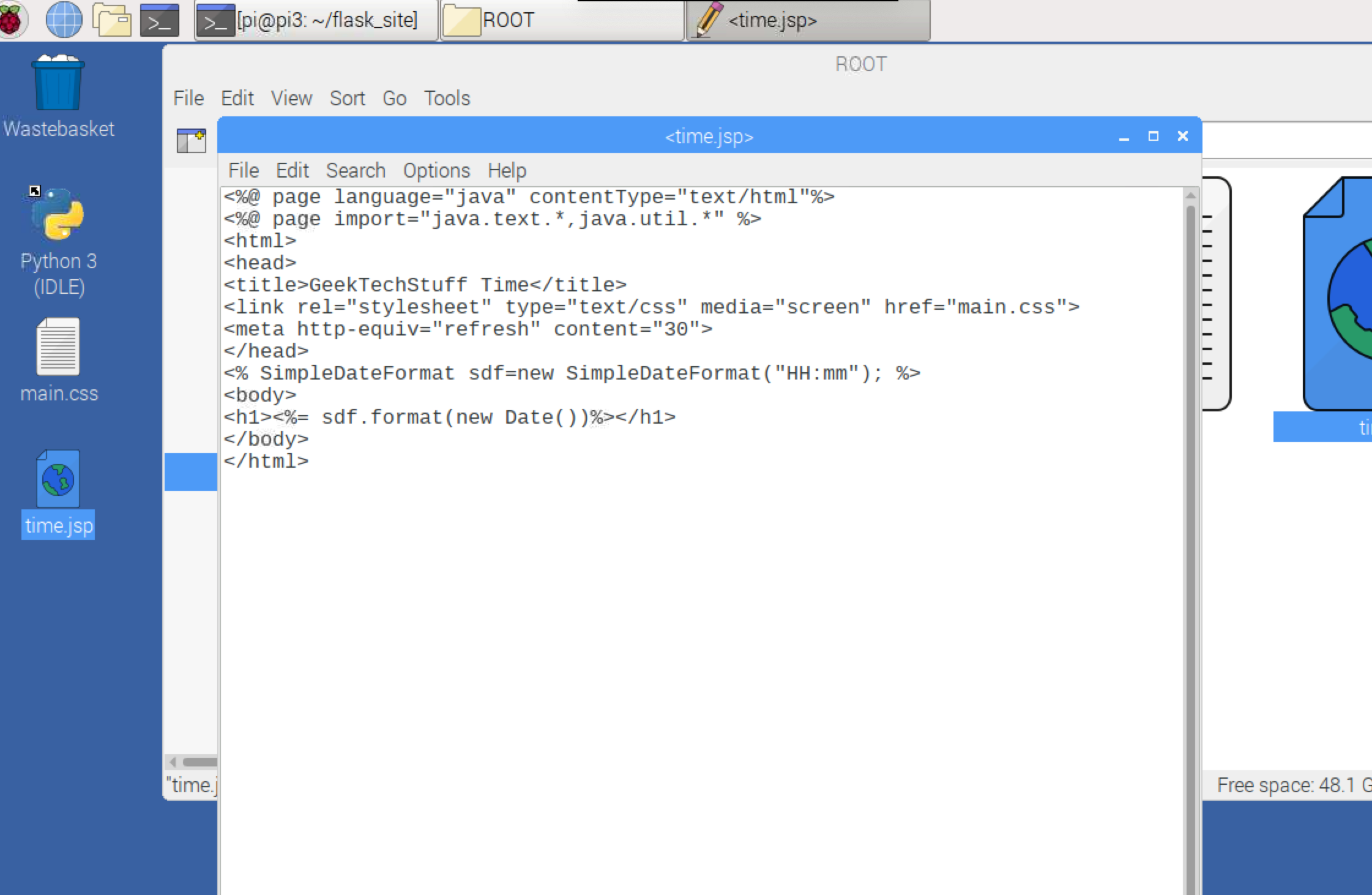Click the up arrow of editor scrollbar
The width and height of the screenshot is (1372, 895).
(x=1190, y=195)
